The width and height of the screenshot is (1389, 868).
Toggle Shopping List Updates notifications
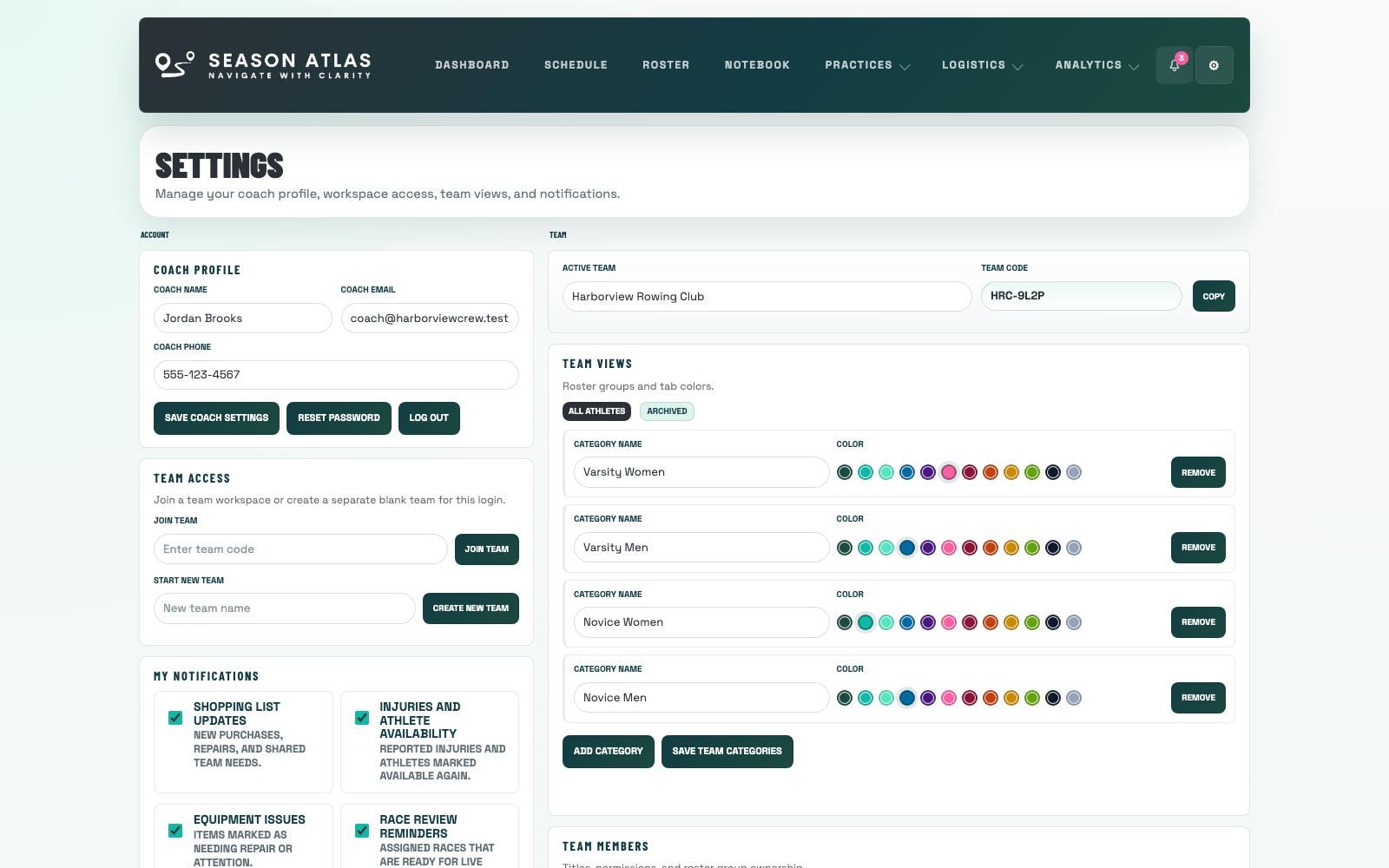tap(175, 718)
